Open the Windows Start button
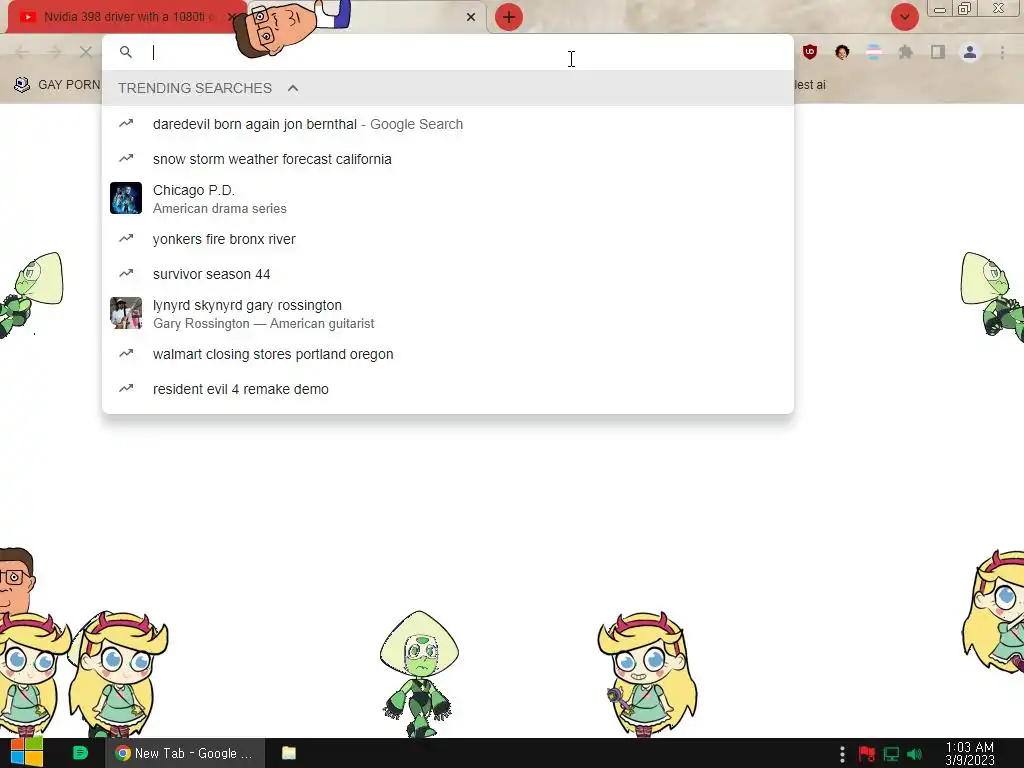Image resolution: width=1024 pixels, height=768 pixels. click(27, 752)
